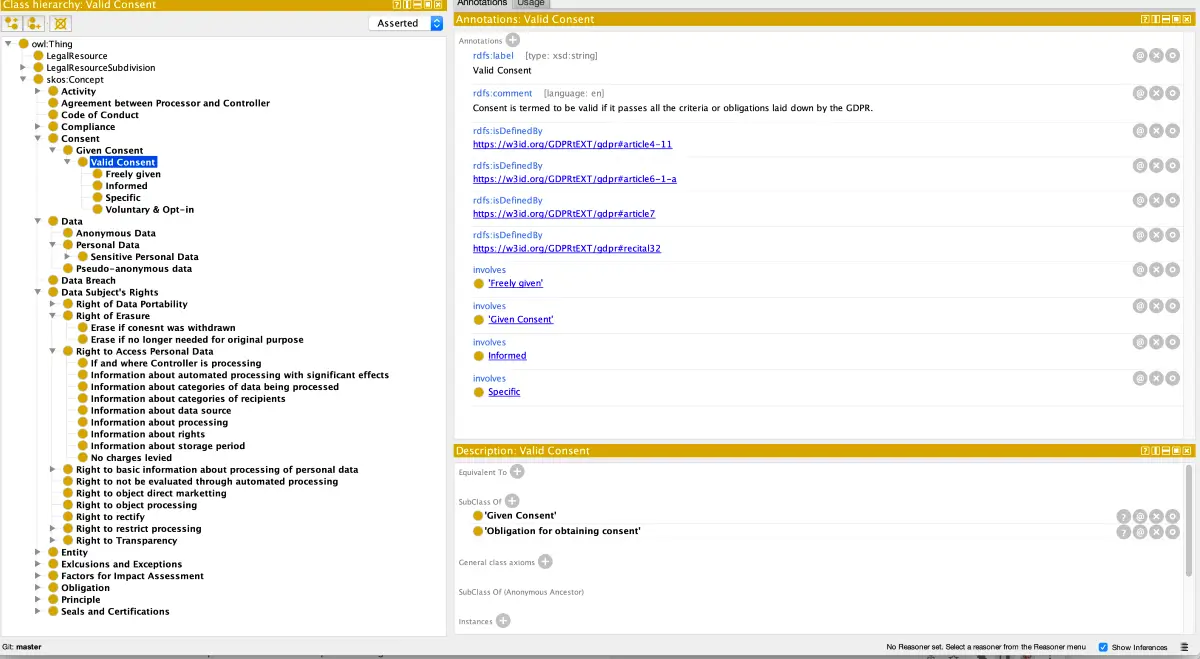
Task: Open the gdpr#recital32 link
Action: tap(566, 249)
